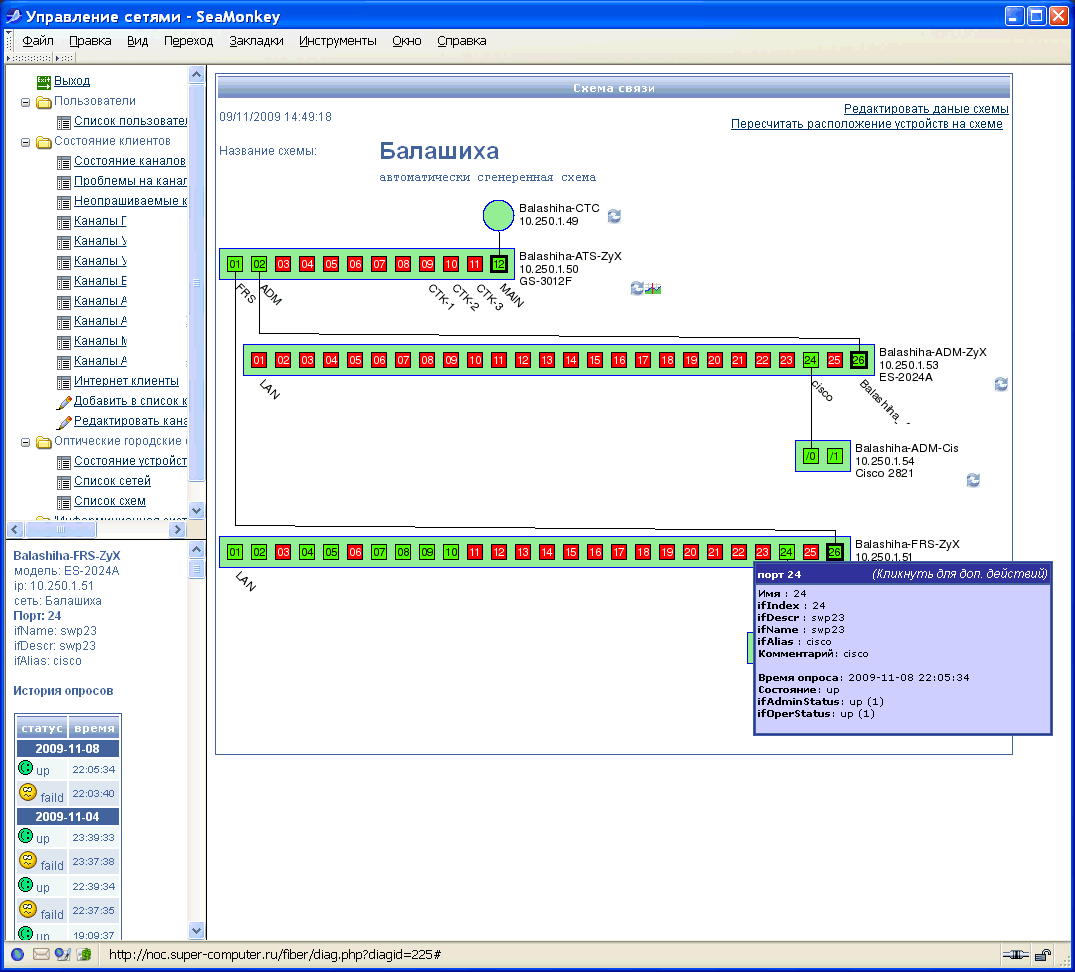Click the security padlock in the status bar

click(x=1040, y=954)
